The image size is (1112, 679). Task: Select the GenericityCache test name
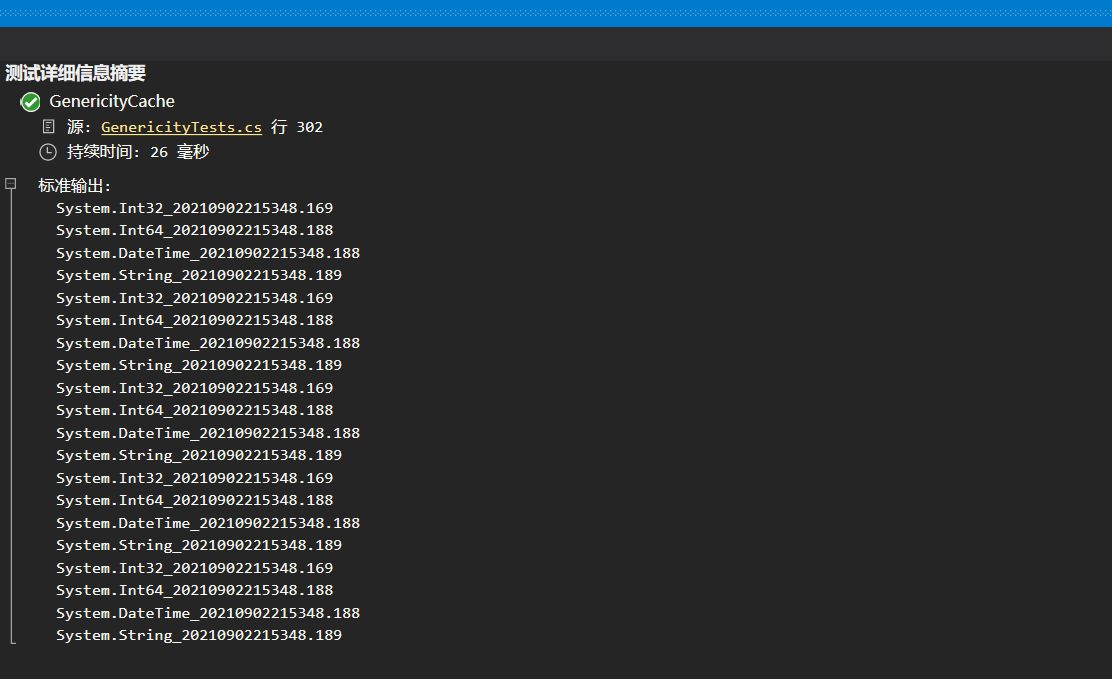coord(112,101)
